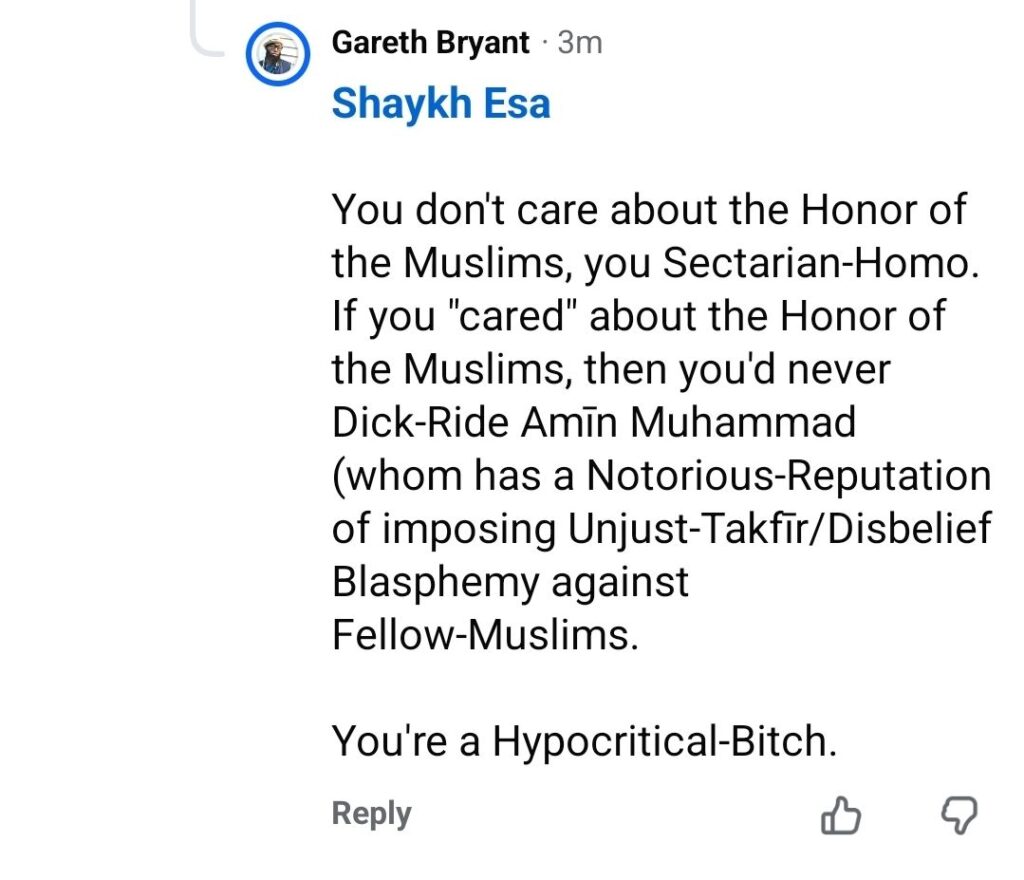
Task: Click the dot separator before the timestamp
Action: [x=545, y=43]
